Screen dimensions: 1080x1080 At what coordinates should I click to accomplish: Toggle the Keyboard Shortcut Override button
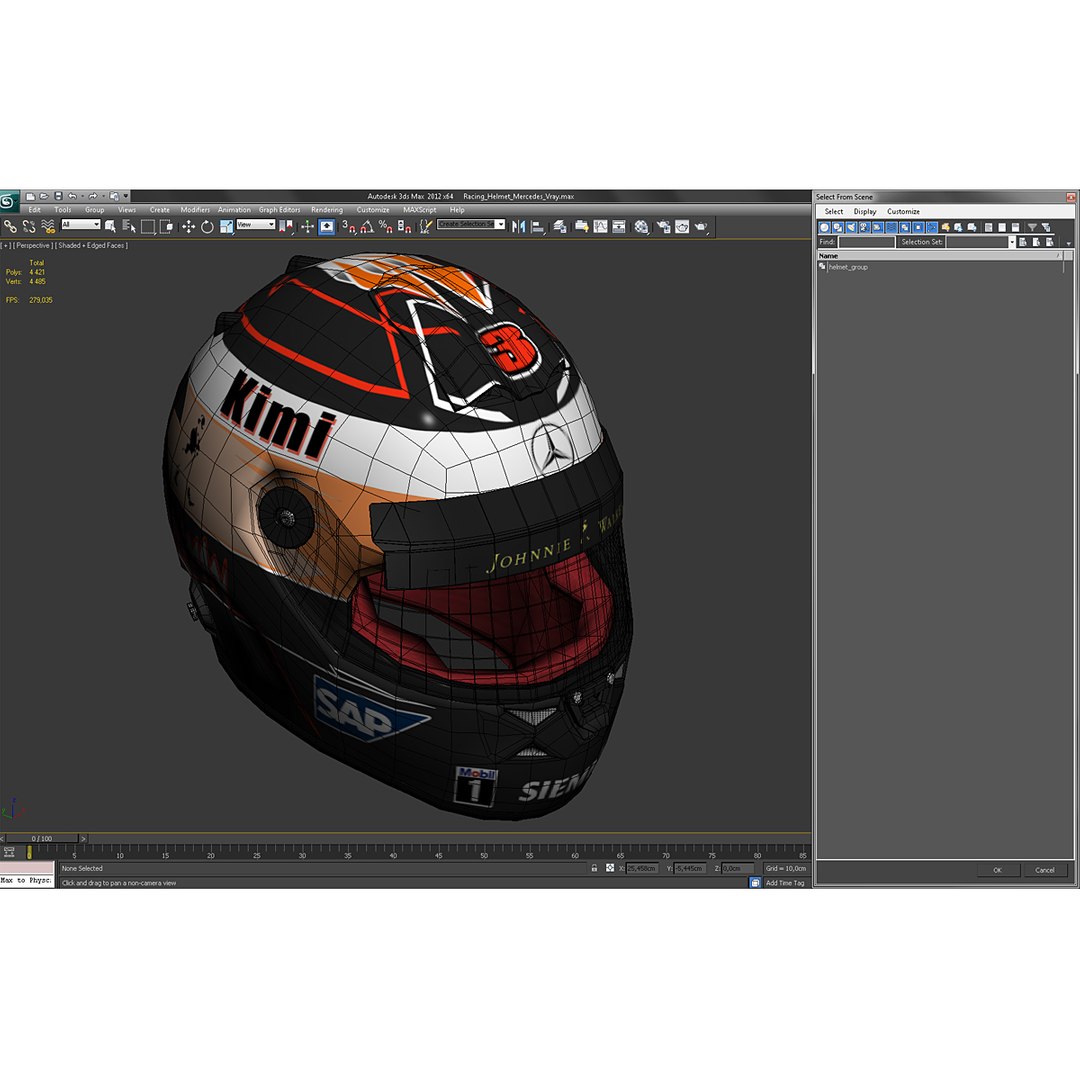(x=326, y=226)
